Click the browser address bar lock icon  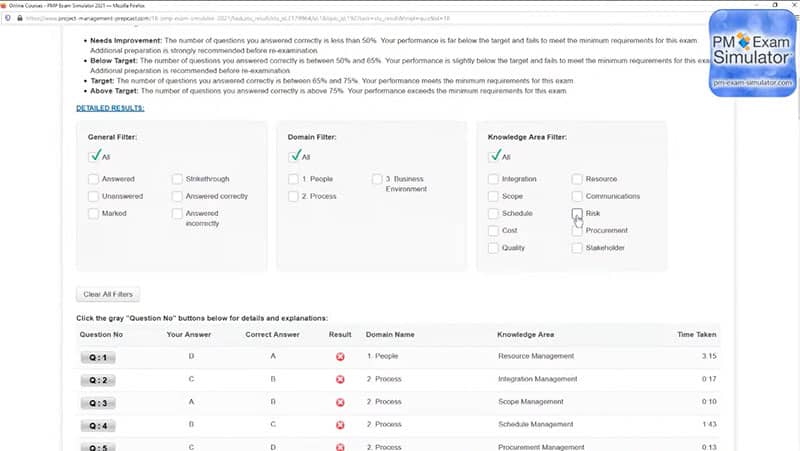[x=20, y=18]
